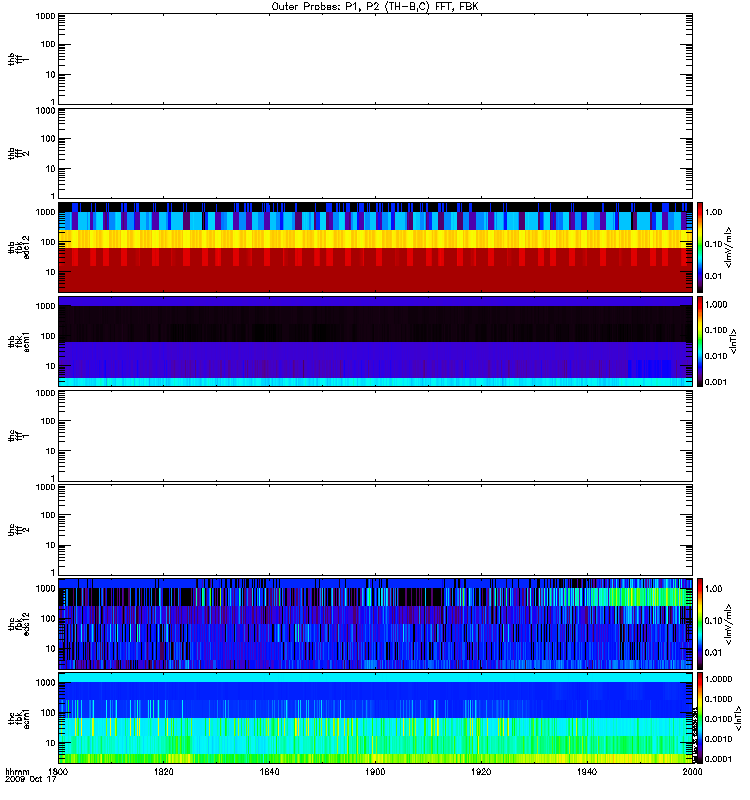750x800 pixels.
Task: Click the "1820" time axis label
Action: (163, 771)
